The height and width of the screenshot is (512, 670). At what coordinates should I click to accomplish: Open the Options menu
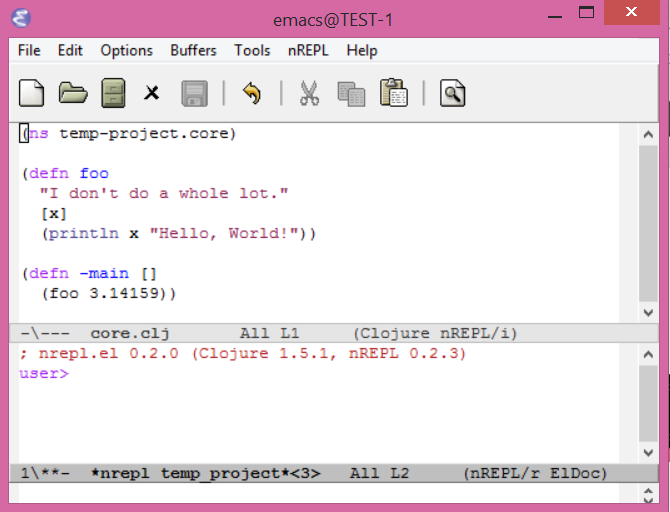point(126,50)
